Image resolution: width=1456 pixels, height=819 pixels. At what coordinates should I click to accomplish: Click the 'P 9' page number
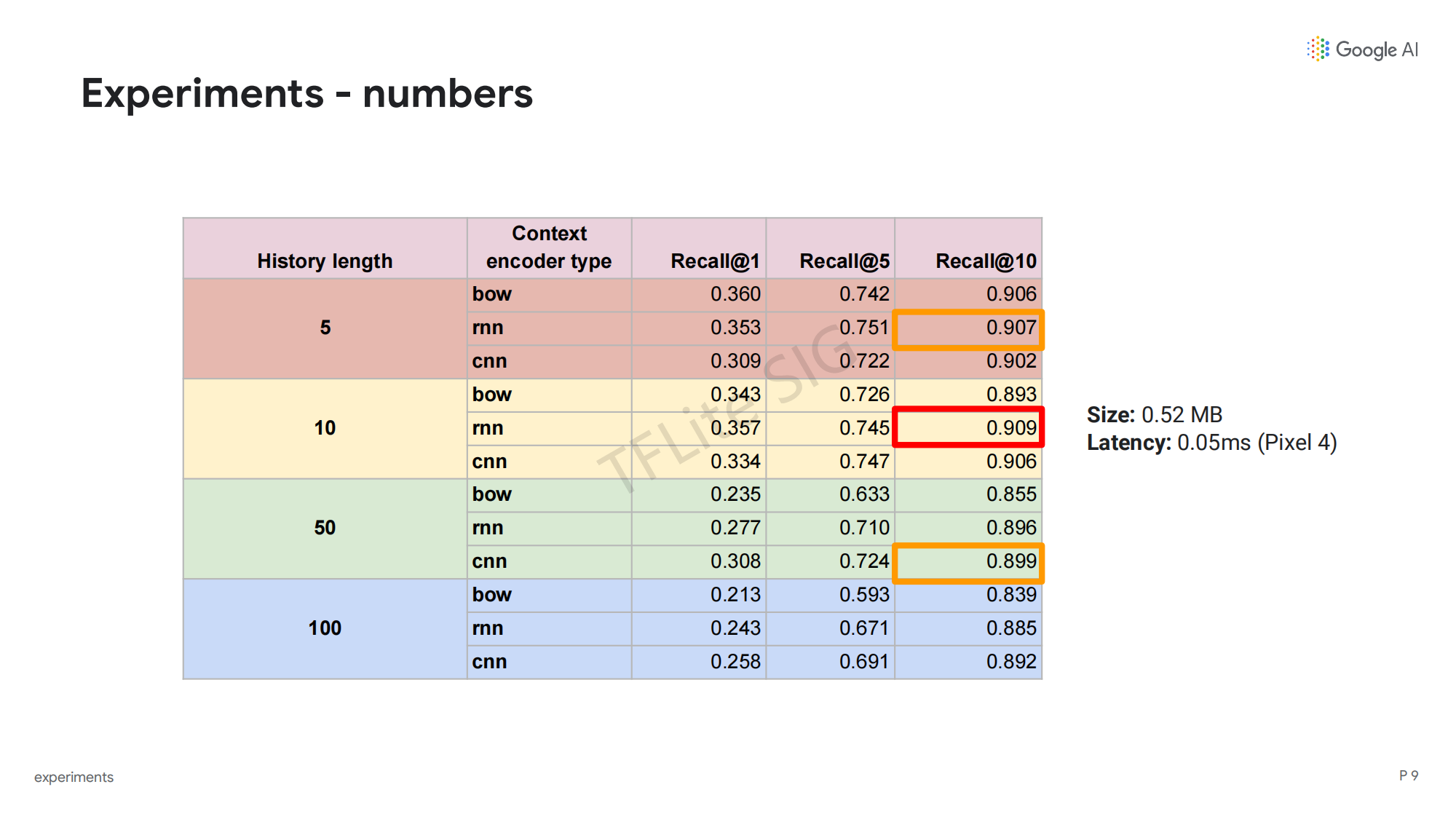tap(1409, 776)
